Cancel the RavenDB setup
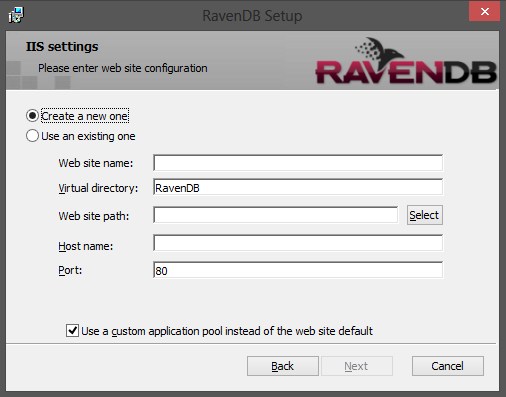Screen dimensions: 506x397 pos(448,366)
